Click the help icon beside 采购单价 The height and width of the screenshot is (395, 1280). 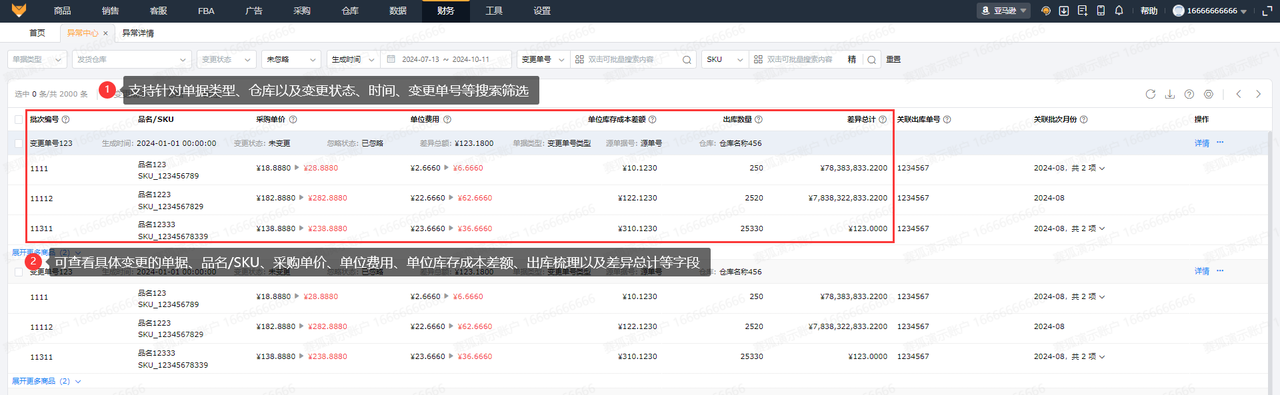coord(292,120)
